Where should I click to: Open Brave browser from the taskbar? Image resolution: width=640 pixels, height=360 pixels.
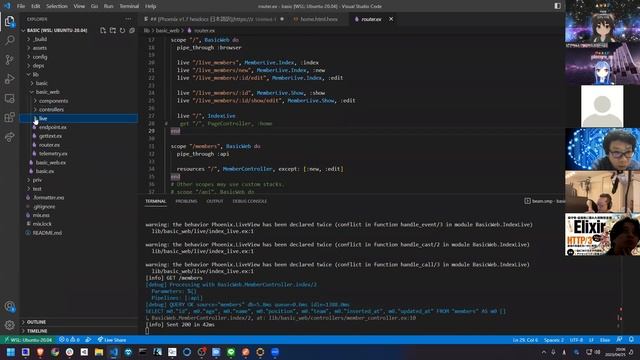(x=40, y=352)
